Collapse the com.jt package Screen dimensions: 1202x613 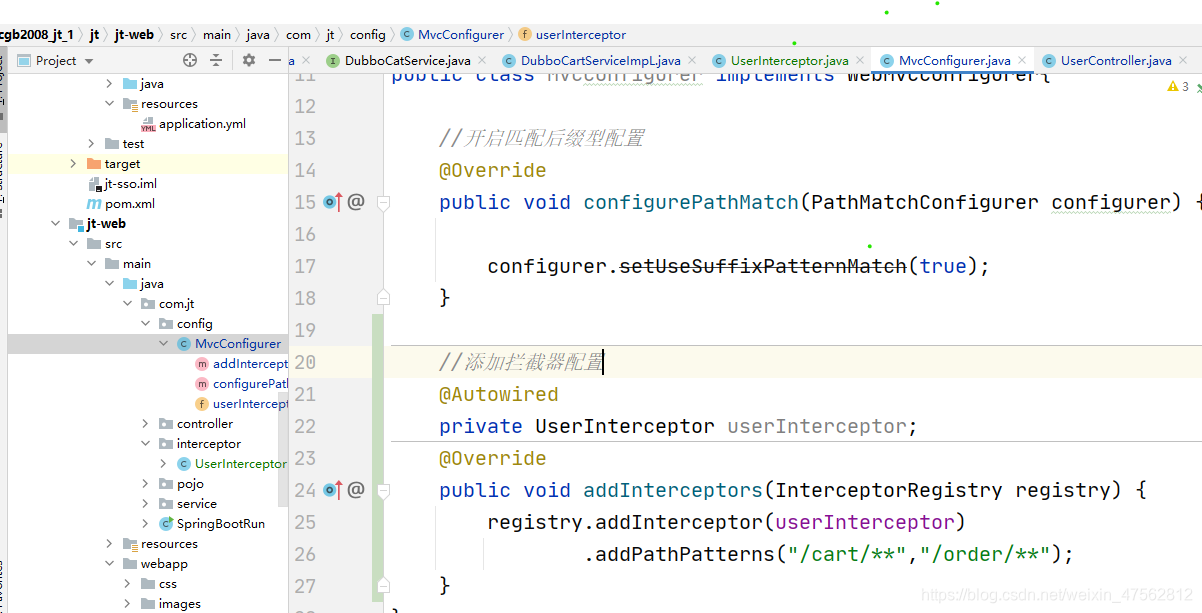[x=127, y=304]
